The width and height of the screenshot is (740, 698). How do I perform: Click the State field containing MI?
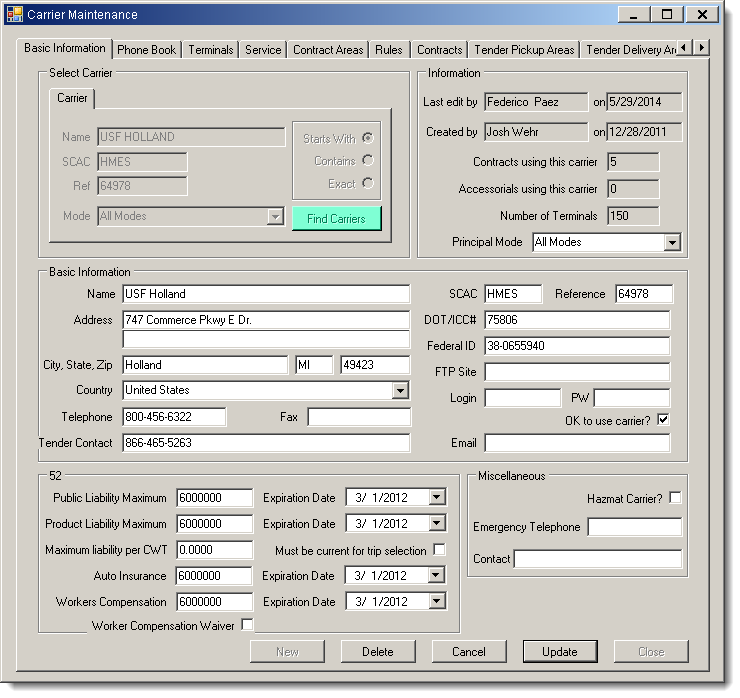coord(314,365)
